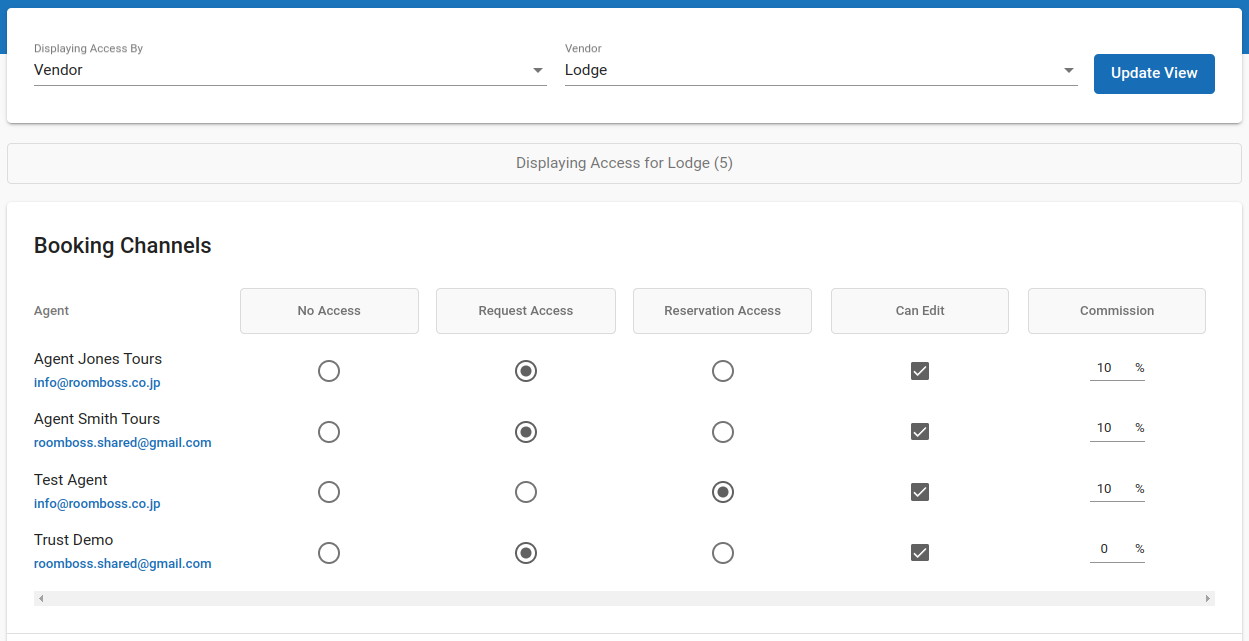The height and width of the screenshot is (641, 1249).
Task: Open Trust Demo email link
Action: [122, 564]
